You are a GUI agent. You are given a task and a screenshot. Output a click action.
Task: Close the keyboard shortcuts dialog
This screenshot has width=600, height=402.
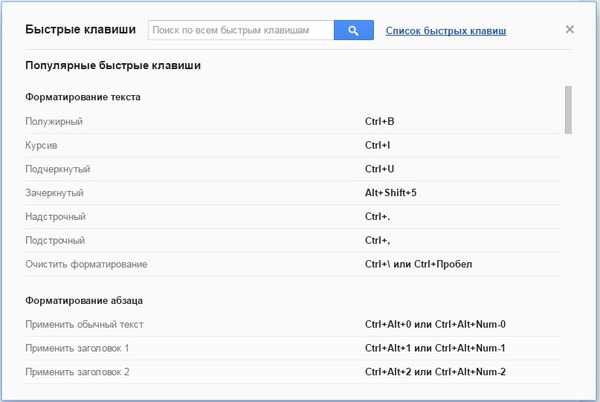coord(569,29)
